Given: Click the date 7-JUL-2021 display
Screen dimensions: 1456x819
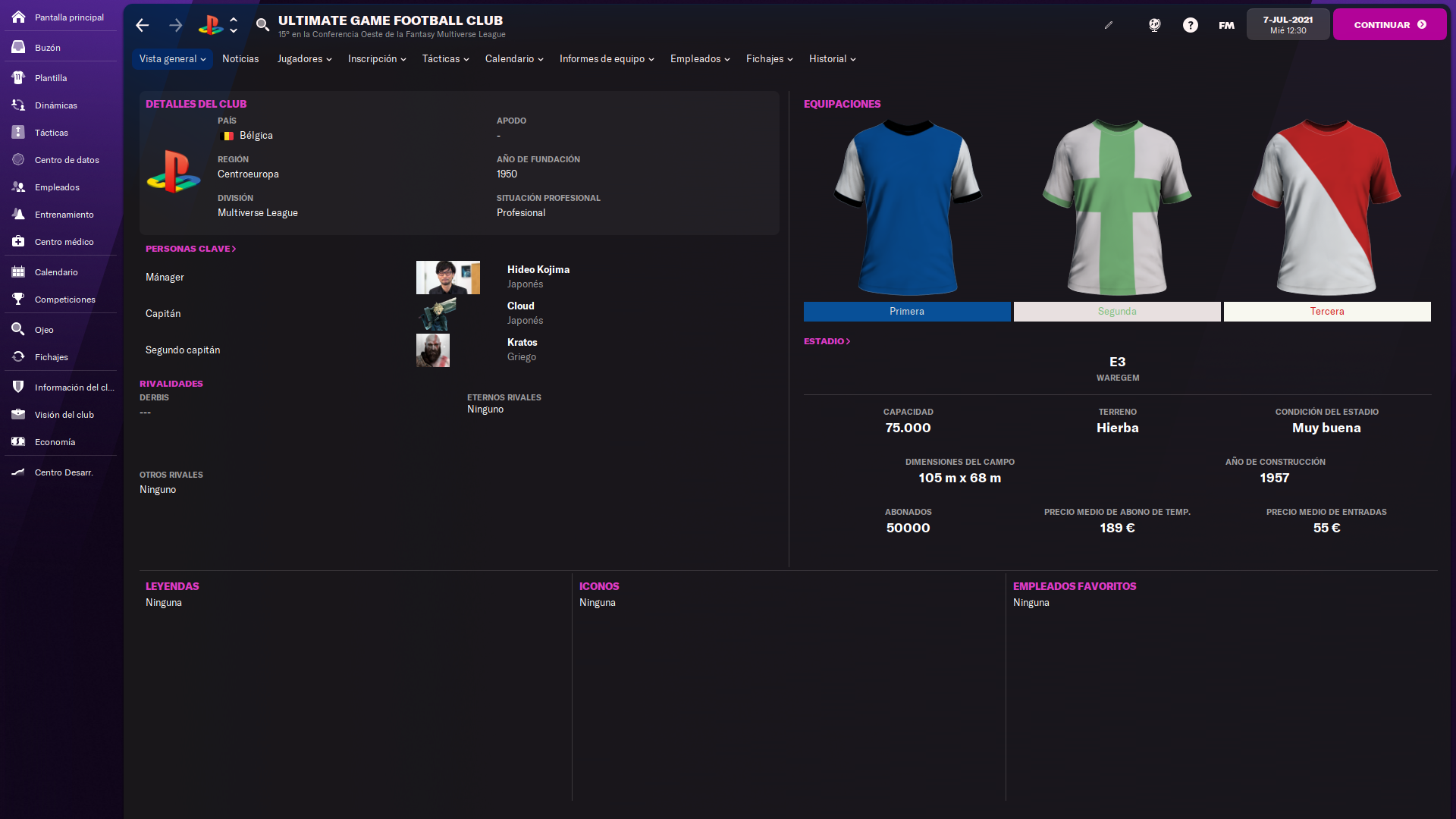Looking at the screenshot, I should pyautogui.click(x=1288, y=24).
